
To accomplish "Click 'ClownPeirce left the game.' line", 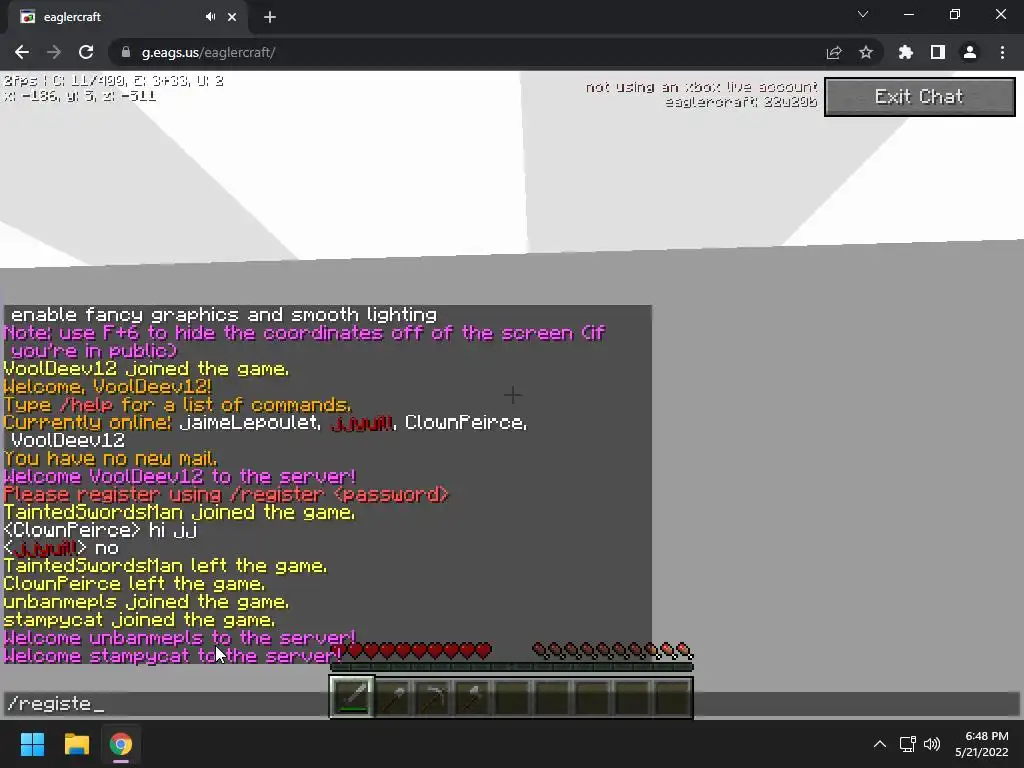I will 135,584.
